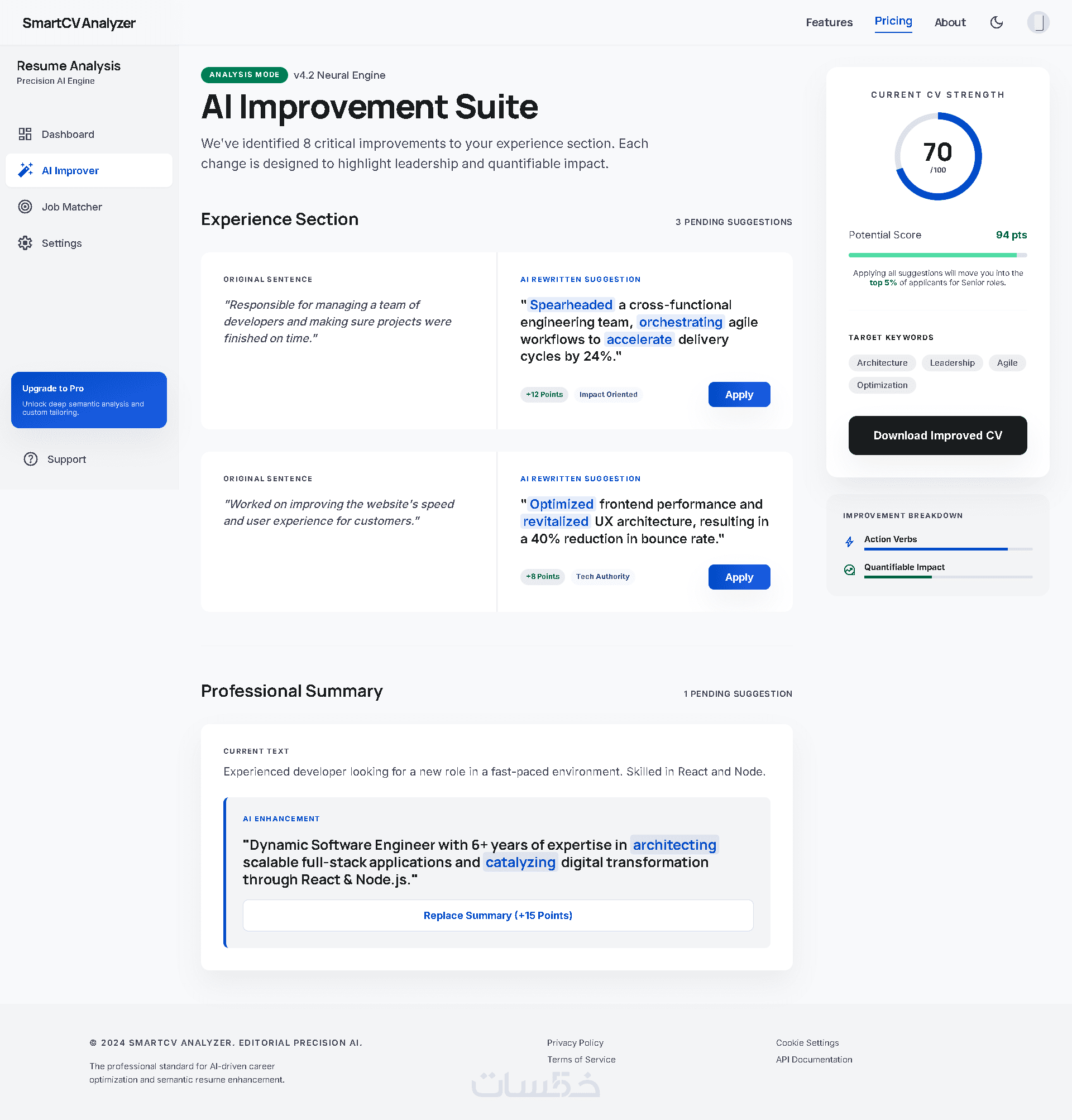Download the Improved CV
The width and height of the screenshot is (1072, 1120).
[937, 435]
